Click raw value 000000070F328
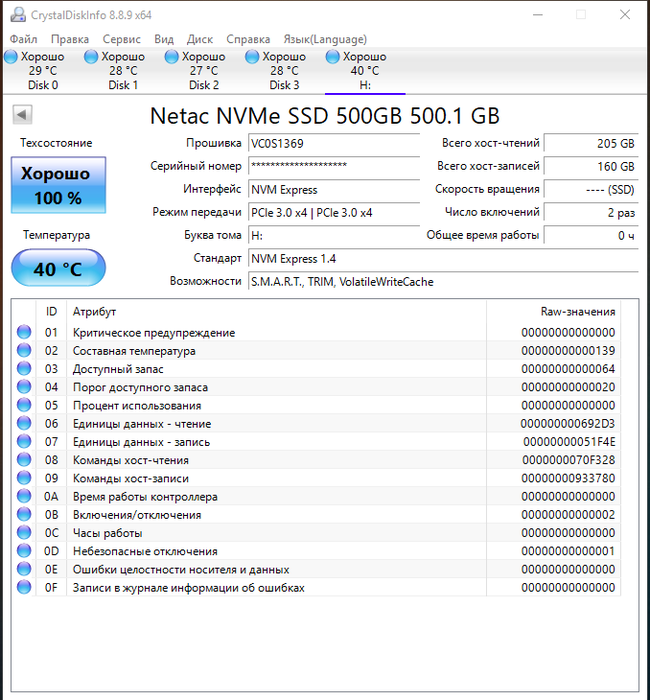The image size is (650, 700). click(x=568, y=460)
